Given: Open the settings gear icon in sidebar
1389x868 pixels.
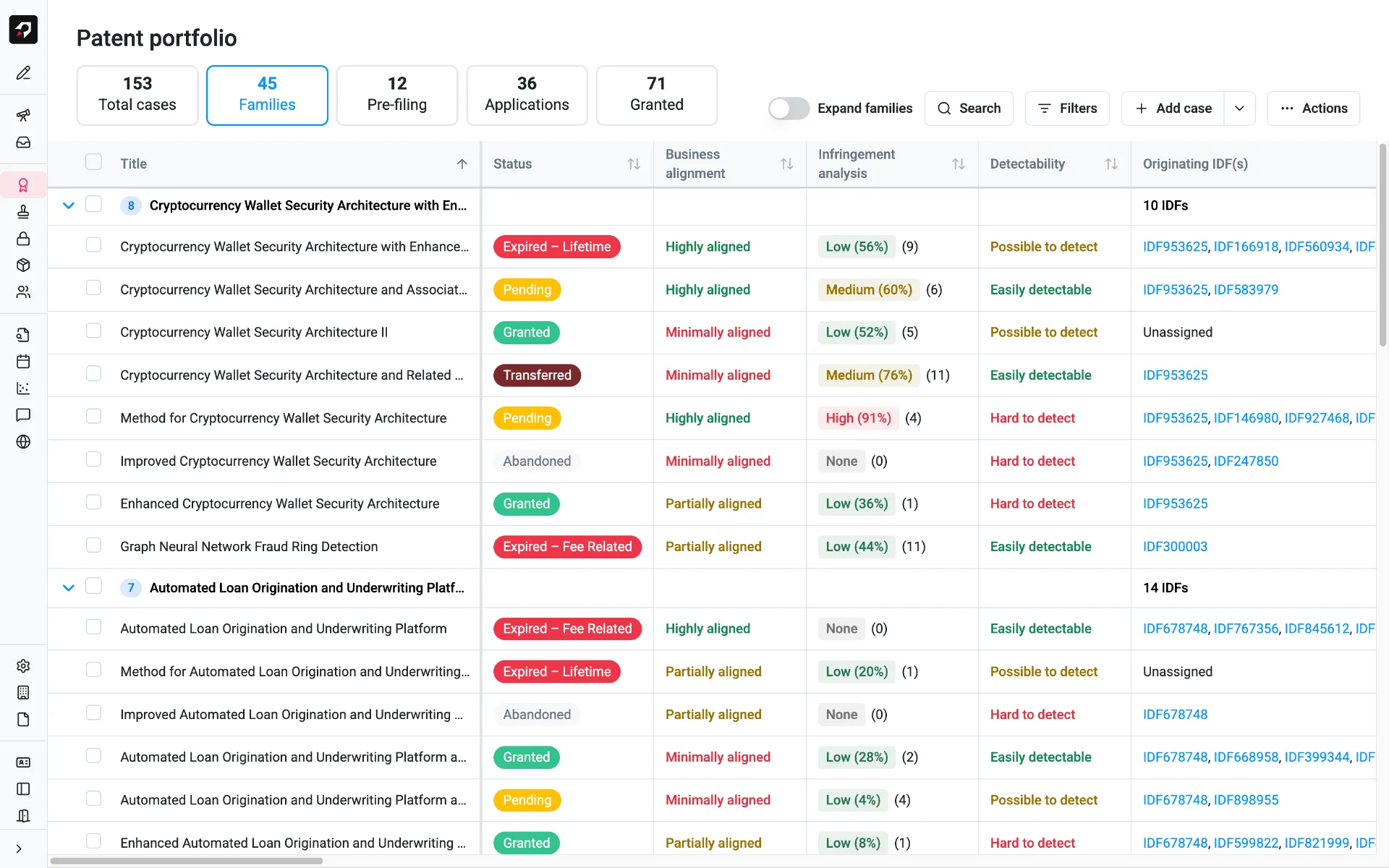Looking at the screenshot, I should pyautogui.click(x=23, y=666).
